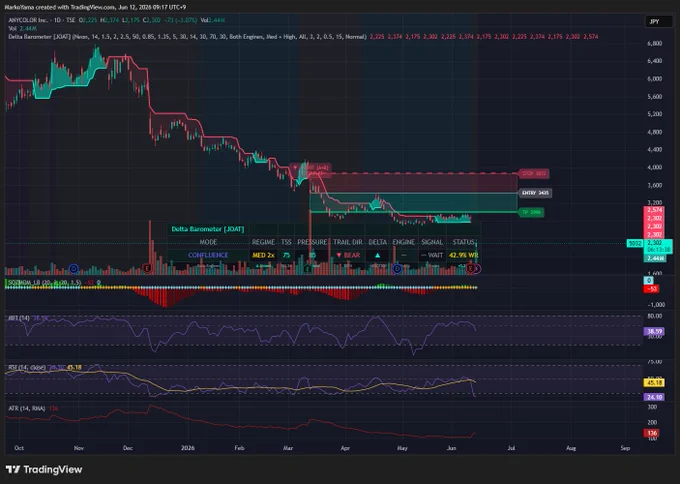The image size is (680, 484).
Task: Click the ENTRY price label
Action: pos(535,193)
